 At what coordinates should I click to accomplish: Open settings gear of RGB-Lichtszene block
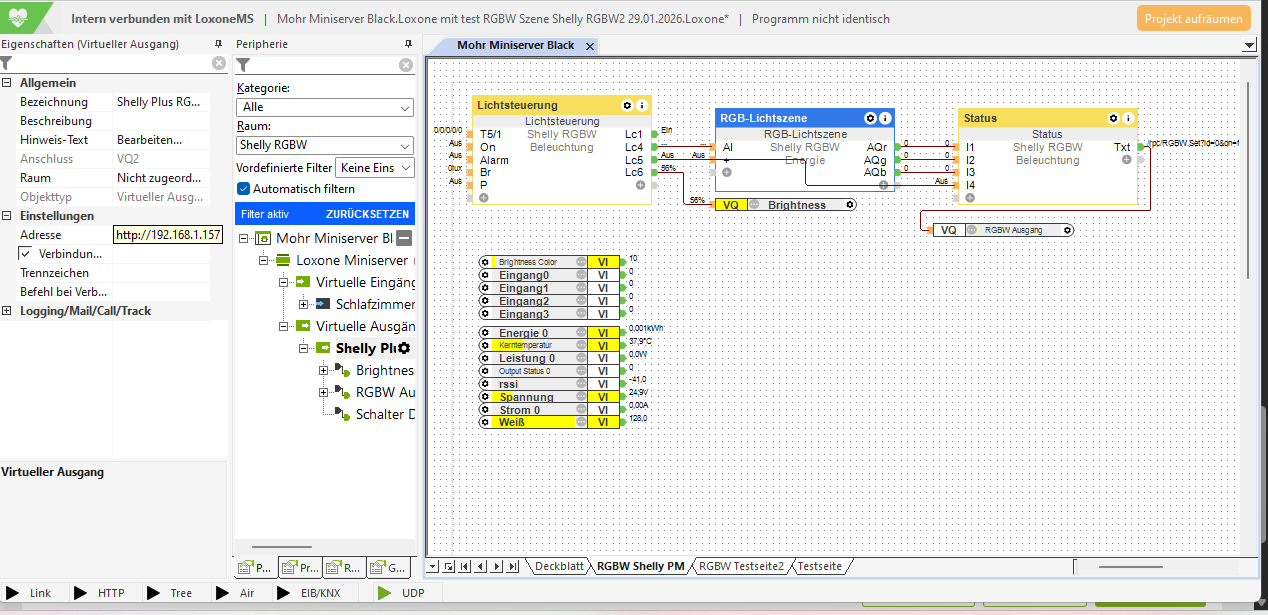[870, 118]
